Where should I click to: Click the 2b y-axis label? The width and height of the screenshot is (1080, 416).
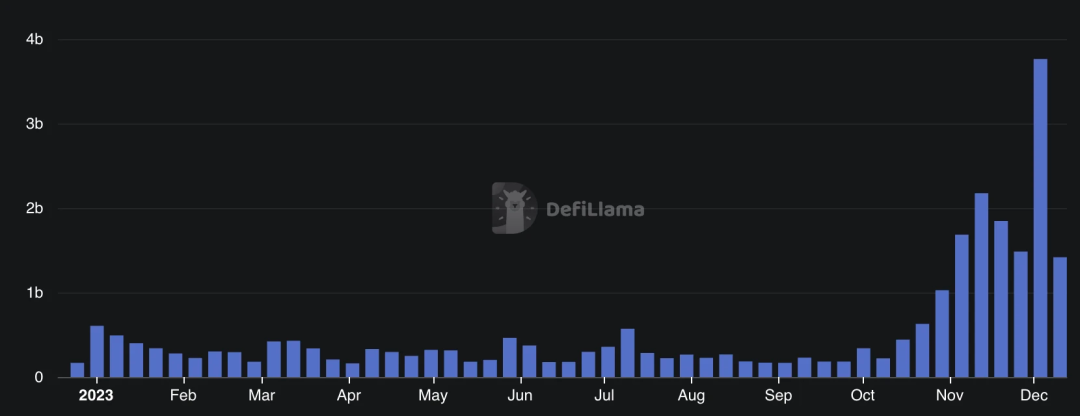click(34, 208)
